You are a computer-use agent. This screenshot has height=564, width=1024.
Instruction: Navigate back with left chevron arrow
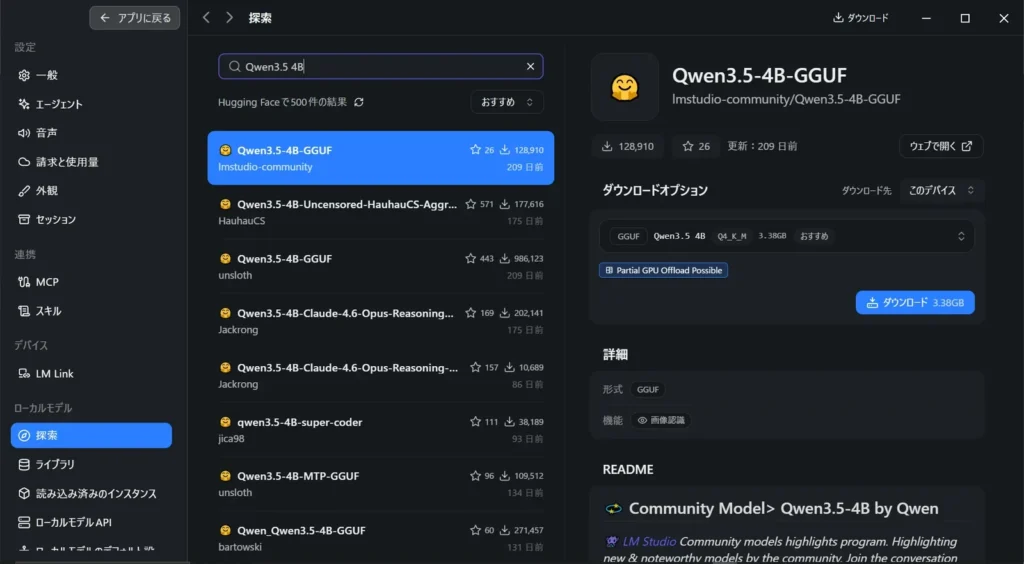(206, 18)
